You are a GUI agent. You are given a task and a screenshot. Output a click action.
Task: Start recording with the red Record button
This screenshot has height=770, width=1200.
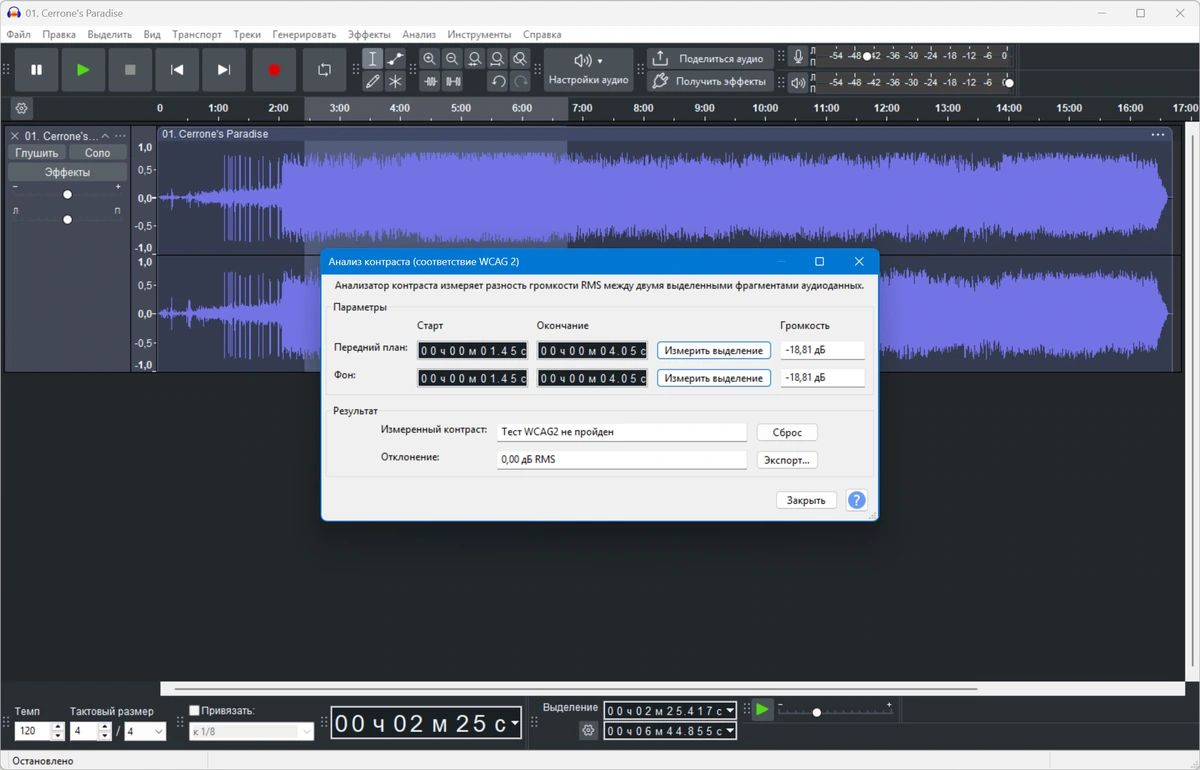click(274, 70)
